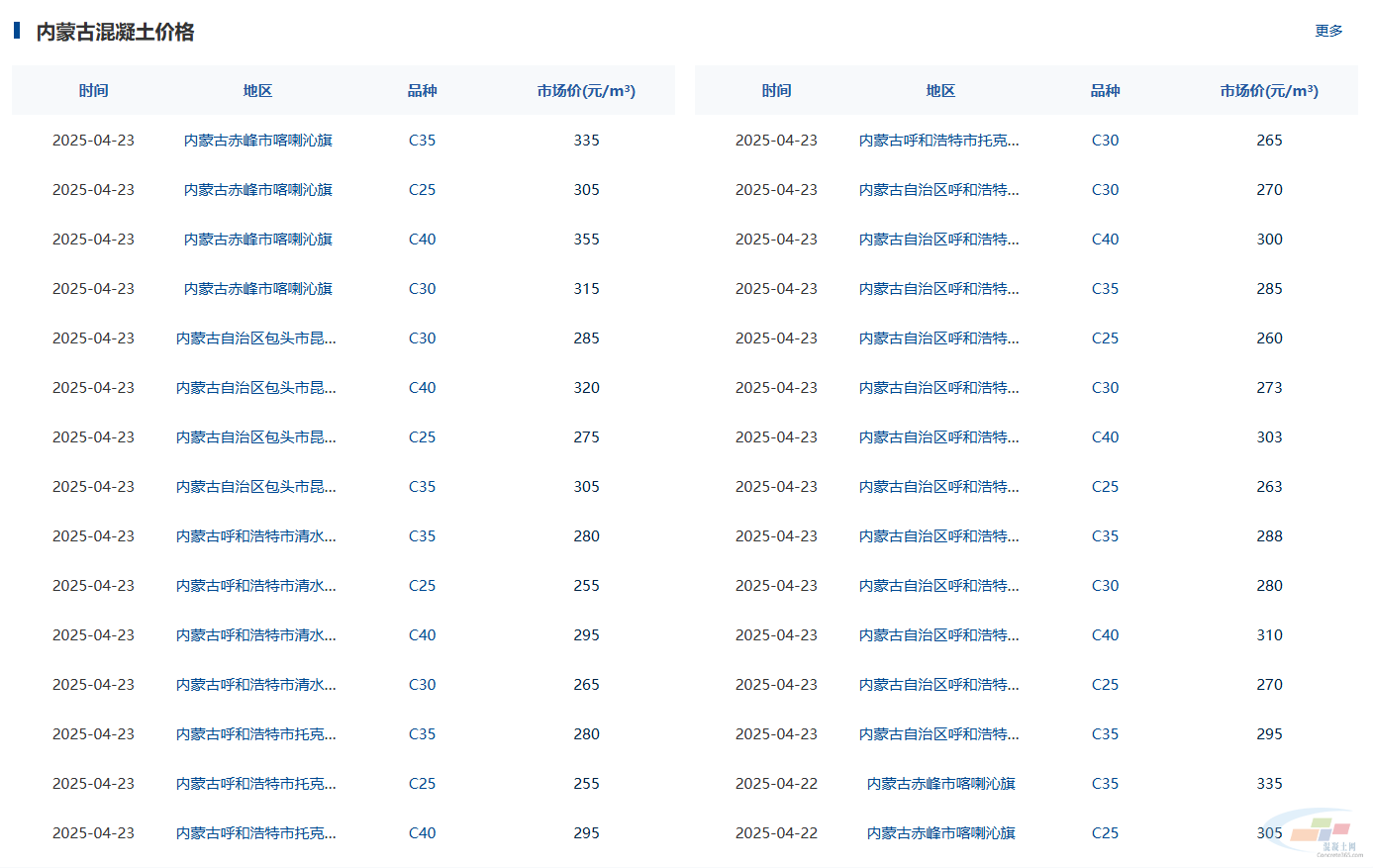Open the region link in the 263 price row

[938, 487]
